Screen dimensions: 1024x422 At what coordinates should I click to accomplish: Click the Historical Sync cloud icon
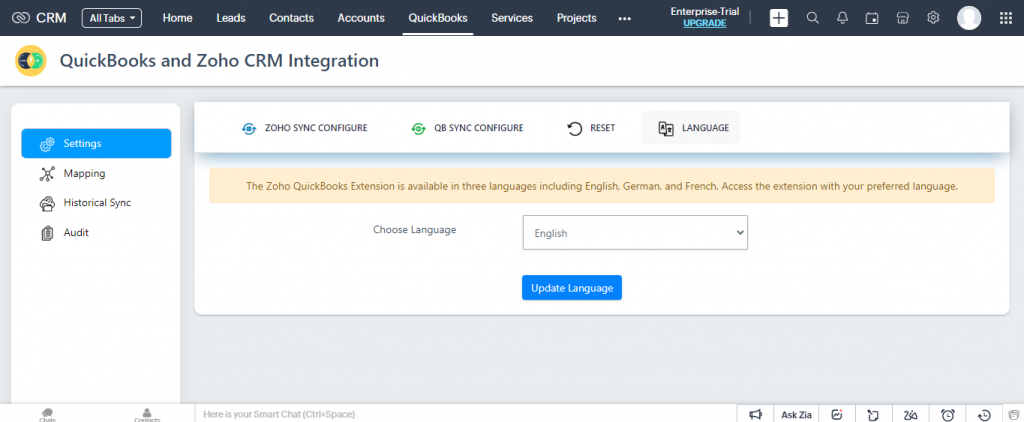[47, 204]
